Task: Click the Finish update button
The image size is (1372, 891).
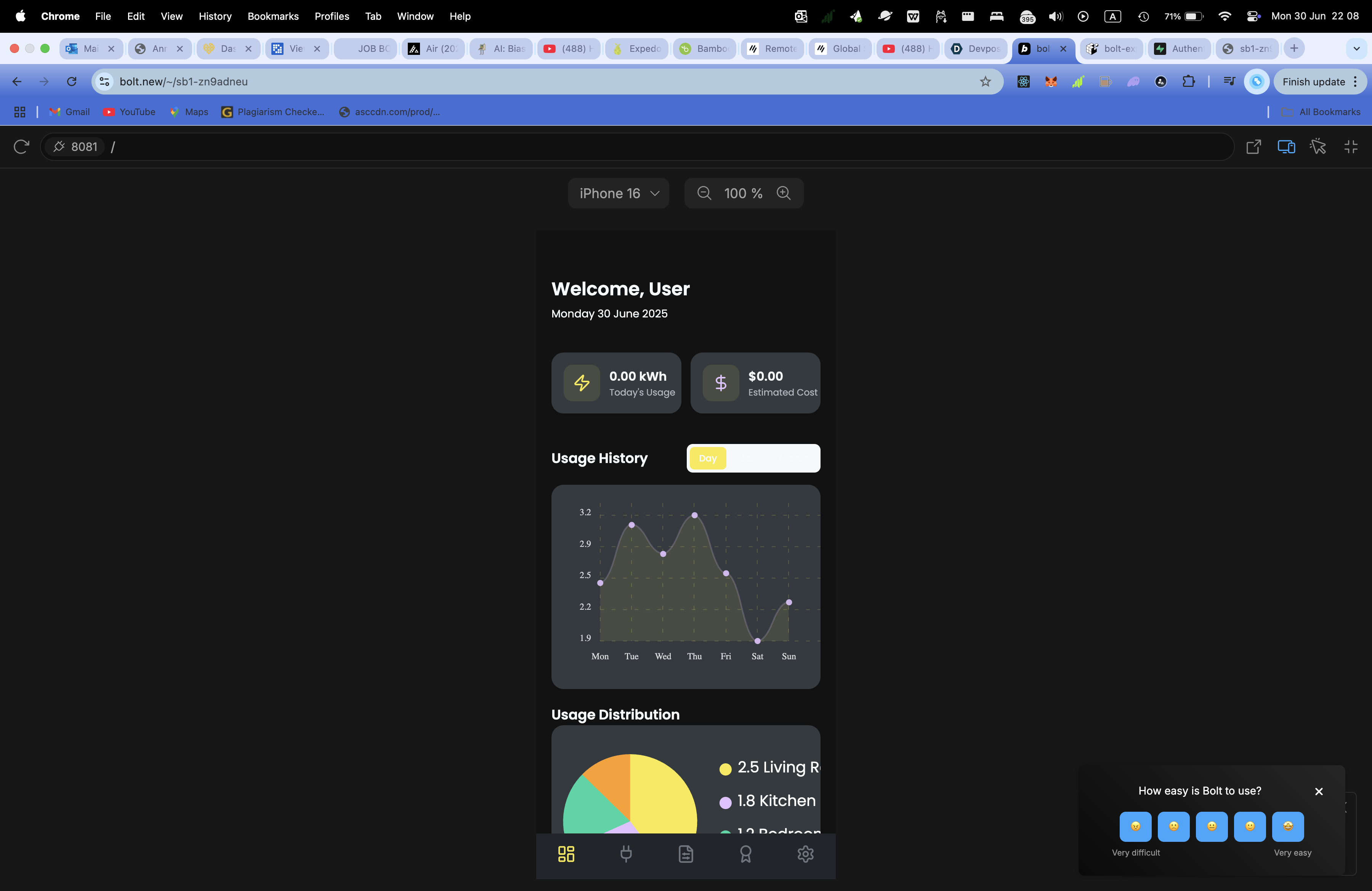Action: coord(1313,82)
